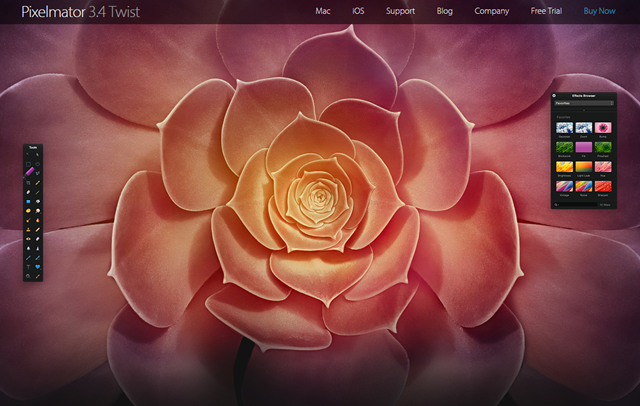The image size is (640, 406).
Task: Select the blue heart Shape tool
Action: pyautogui.click(x=39, y=267)
